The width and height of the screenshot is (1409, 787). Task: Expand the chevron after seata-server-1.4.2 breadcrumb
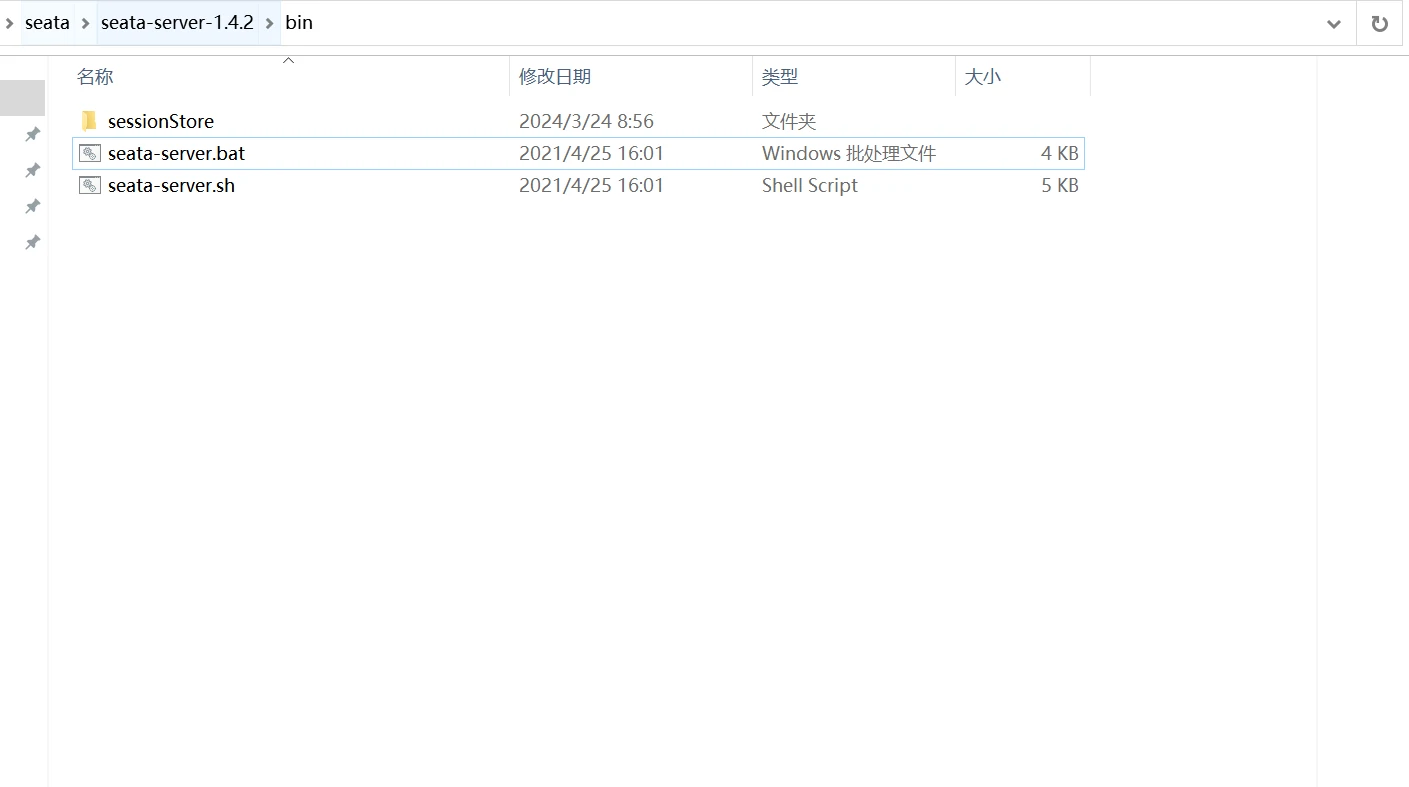(x=270, y=23)
